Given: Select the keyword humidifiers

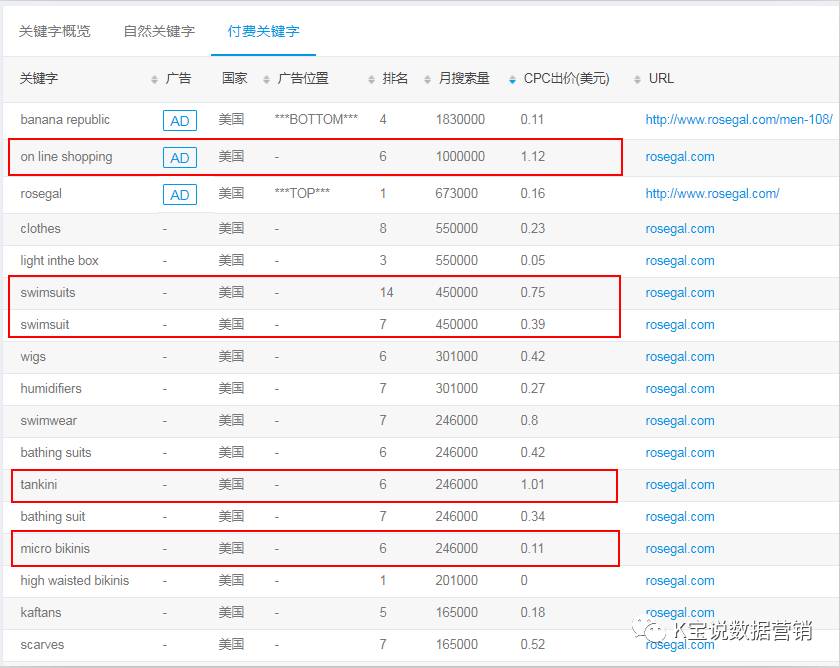Looking at the screenshot, I should (51, 388).
